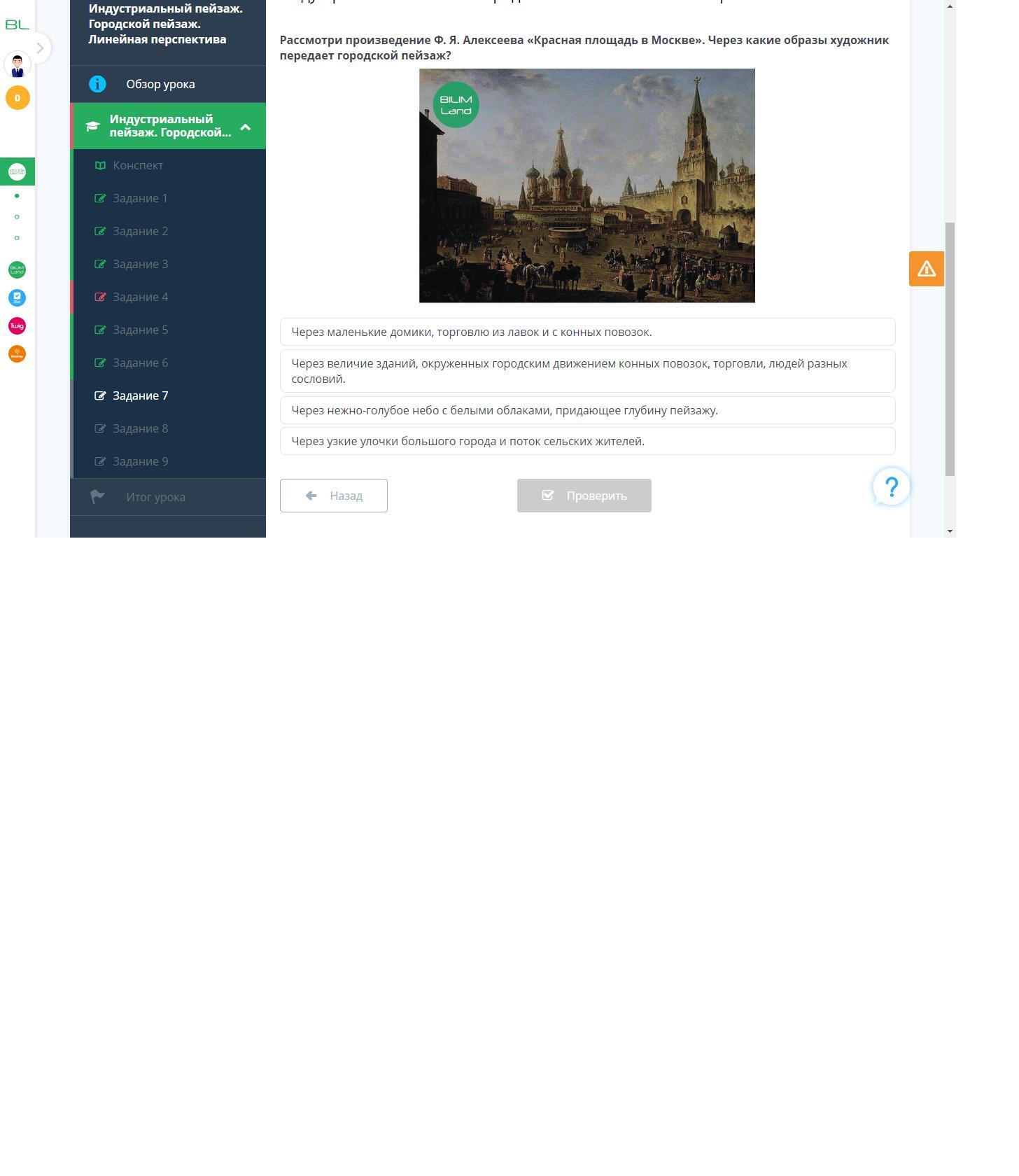Click the green lesson section title Индустриальный пейзаж. Городской…
This screenshot has width=1019, height=1176.
coord(170,126)
